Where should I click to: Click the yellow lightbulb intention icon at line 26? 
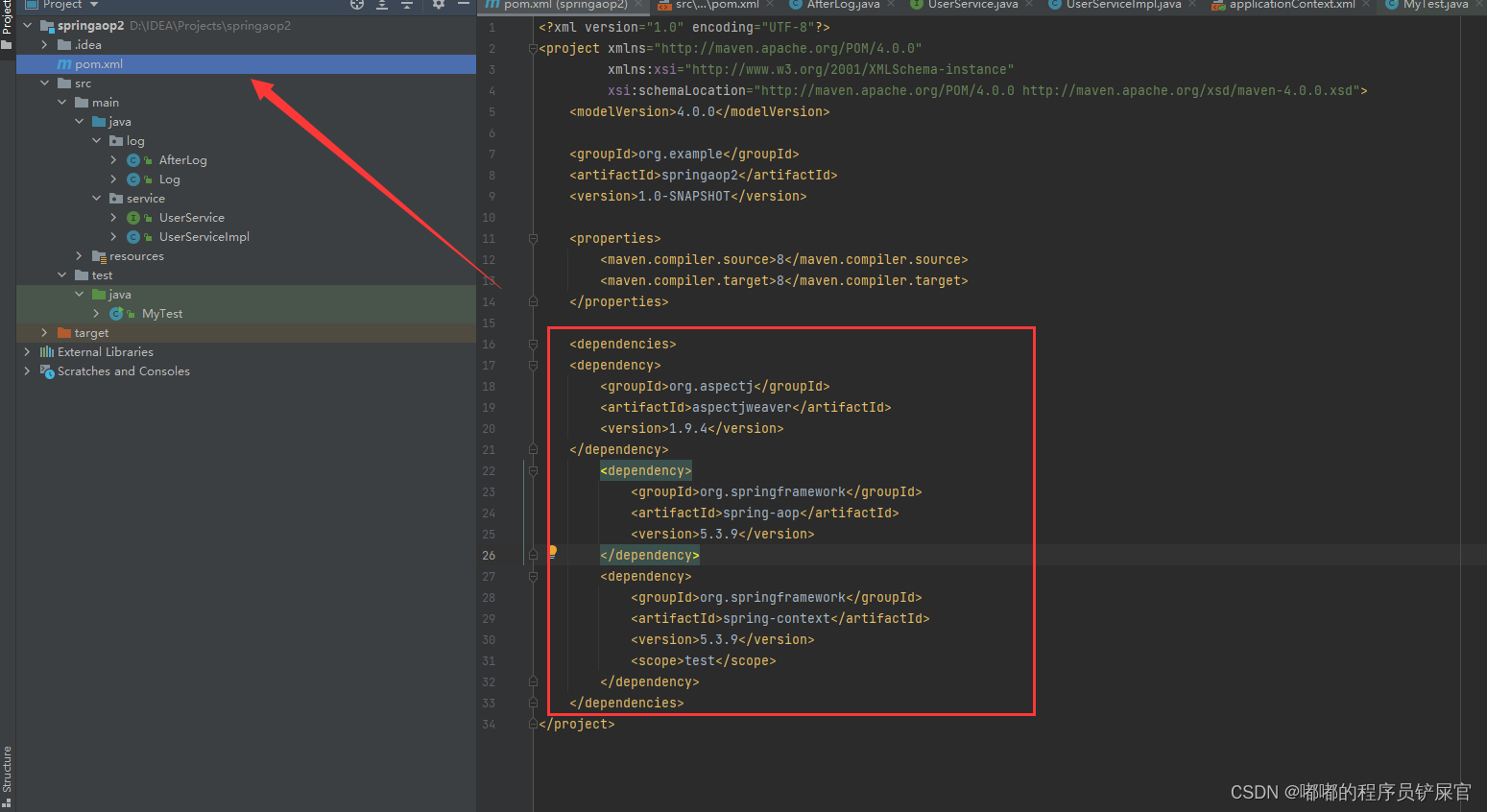coord(552,552)
